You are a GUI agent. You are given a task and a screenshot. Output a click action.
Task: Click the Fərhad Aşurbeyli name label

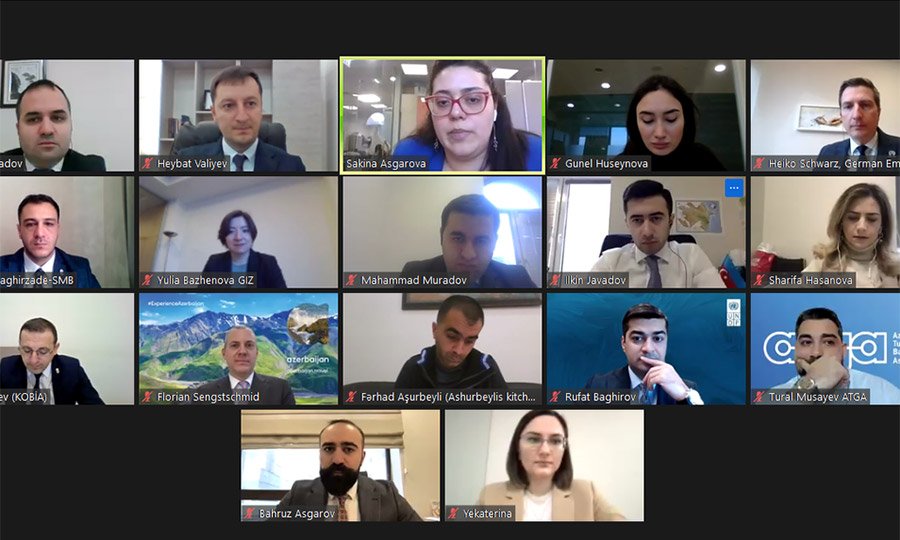point(448,397)
